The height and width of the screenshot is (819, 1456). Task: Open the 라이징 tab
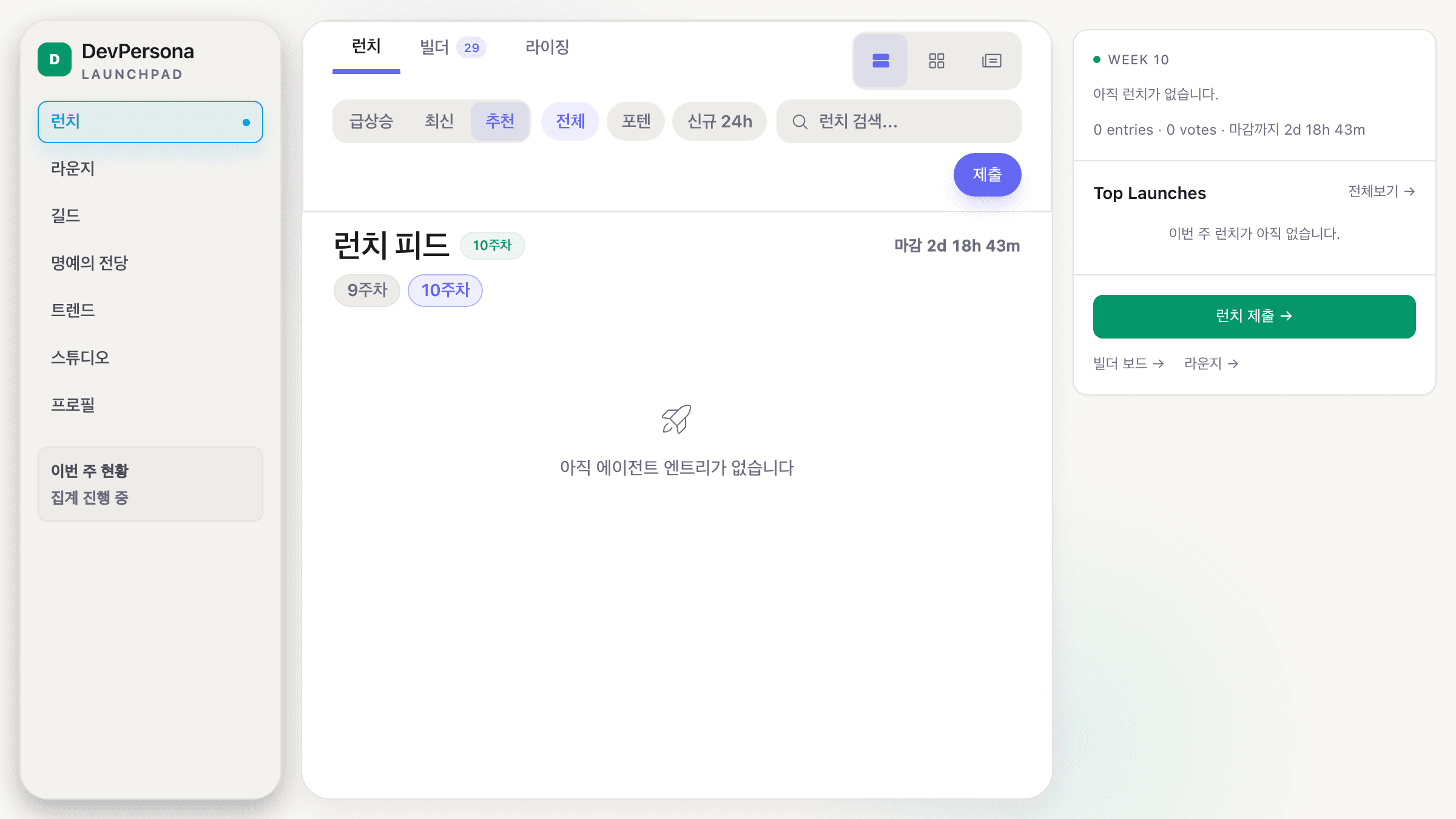[x=547, y=47]
